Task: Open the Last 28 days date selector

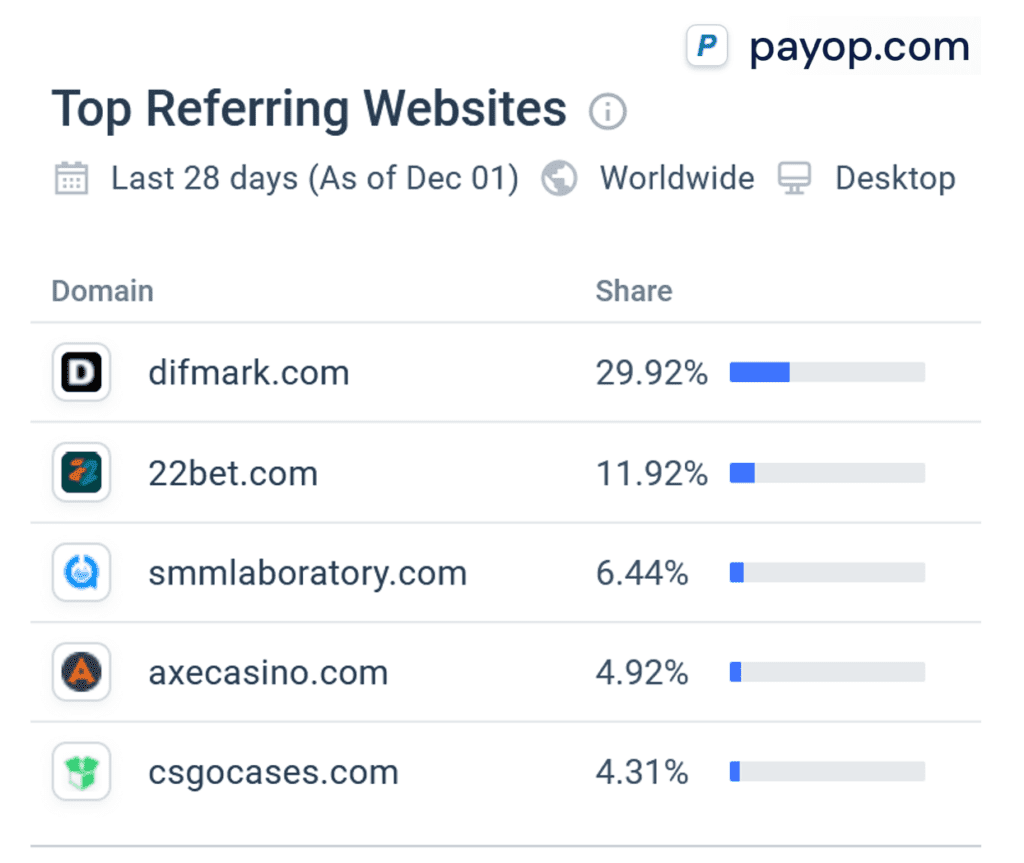Action: pos(314,178)
